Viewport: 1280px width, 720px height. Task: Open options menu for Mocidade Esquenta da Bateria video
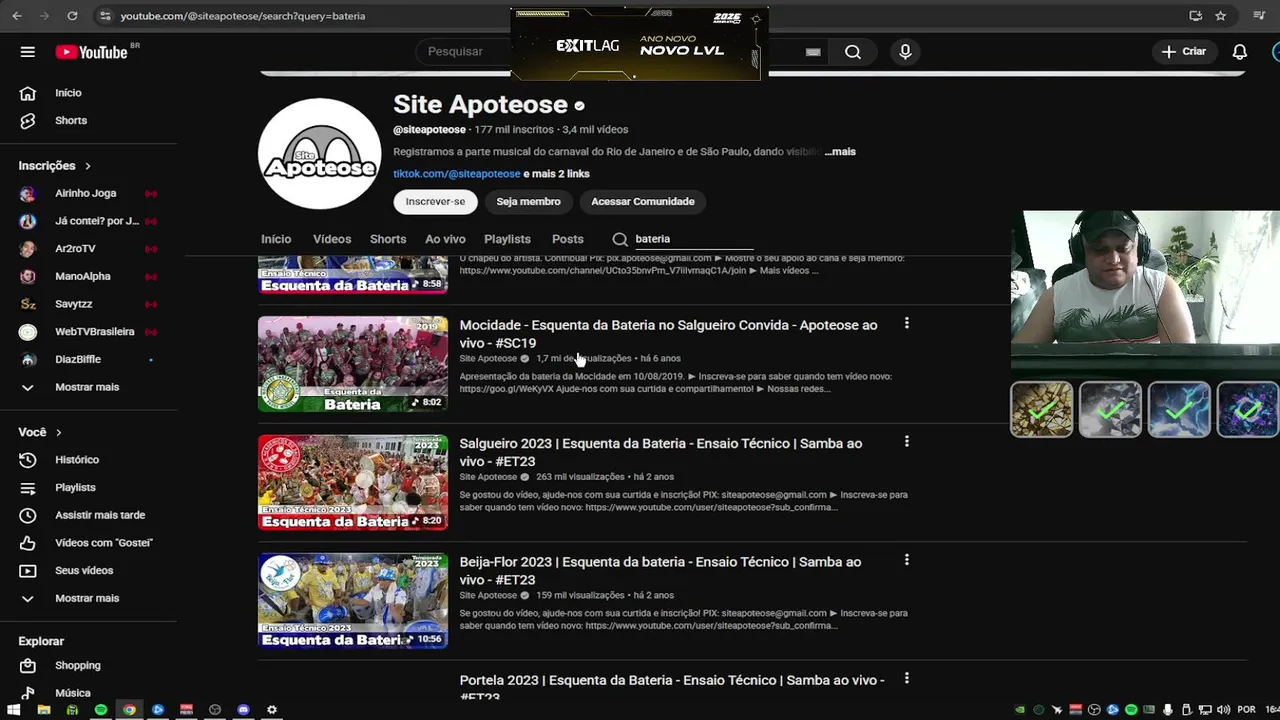coord(907,324)
